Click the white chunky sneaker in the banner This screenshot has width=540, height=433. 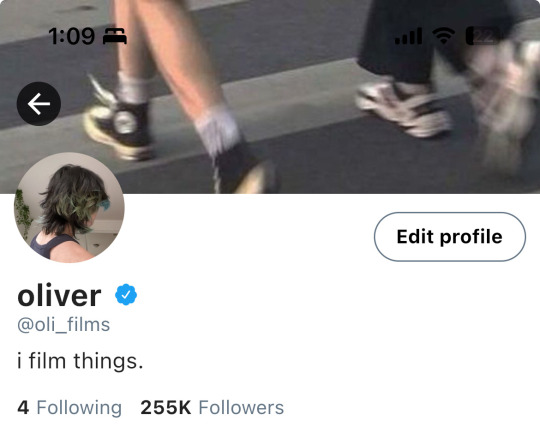tap(403, 109)
